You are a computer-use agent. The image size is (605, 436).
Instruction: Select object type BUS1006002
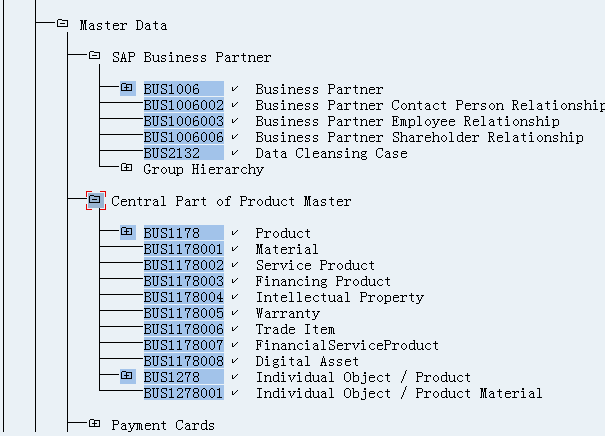tap(184, 105)
